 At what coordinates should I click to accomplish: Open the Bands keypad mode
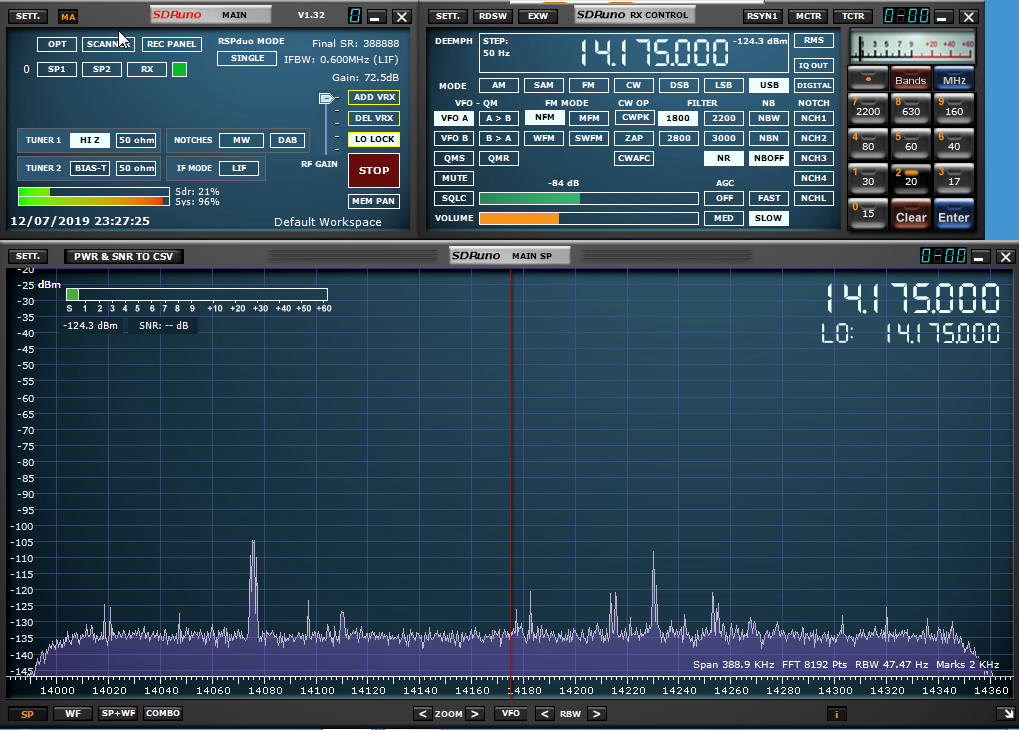pyautogui.click(x=911, y=79)
